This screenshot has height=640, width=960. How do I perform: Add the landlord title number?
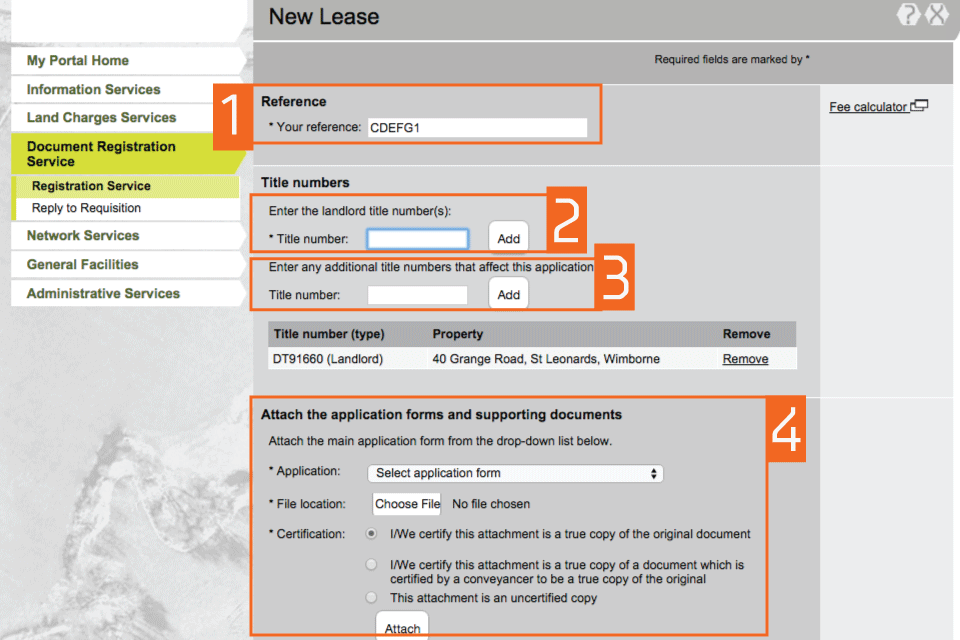point(508,239)
